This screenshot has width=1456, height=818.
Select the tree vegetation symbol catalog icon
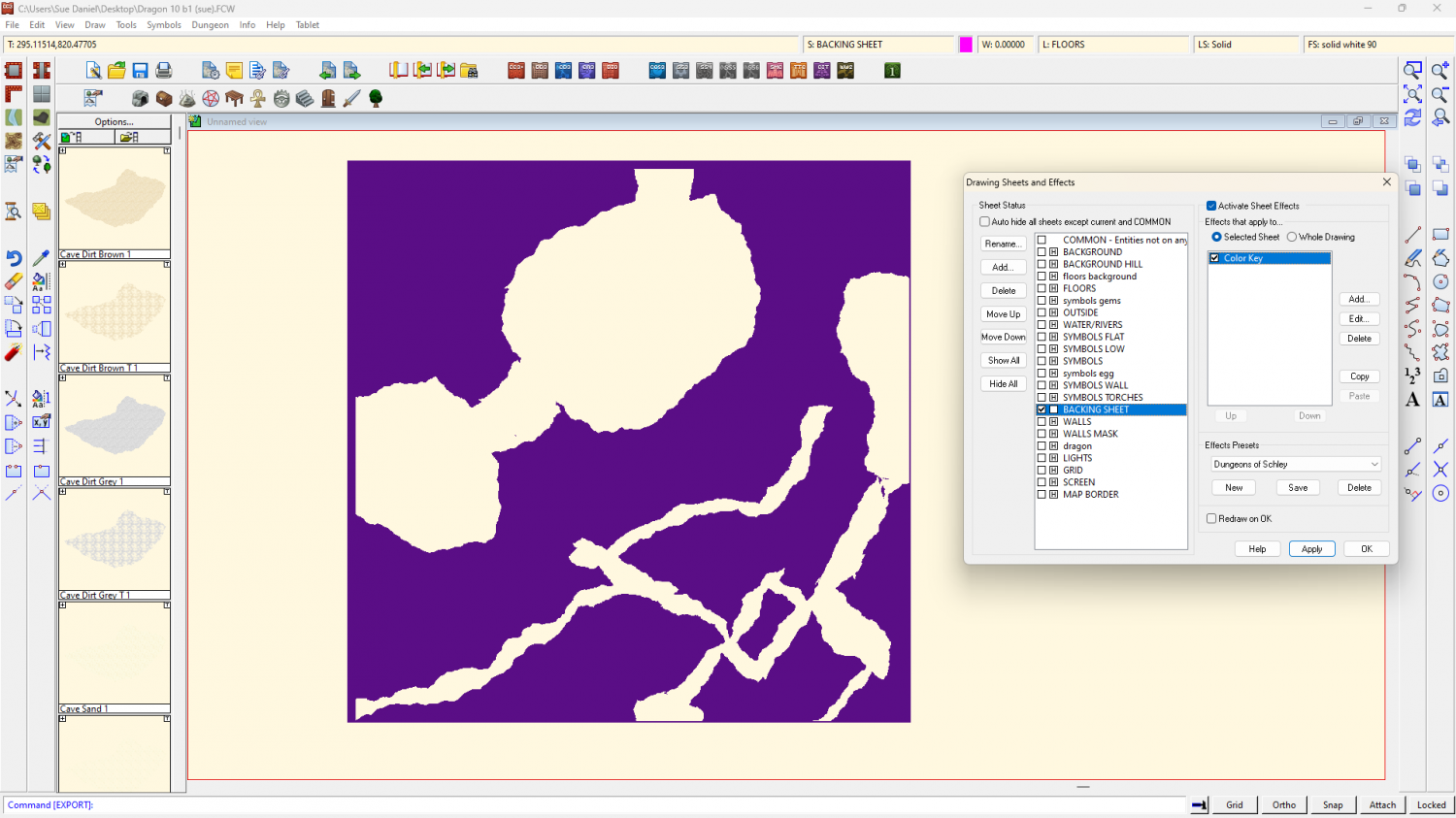tap(376, 98)
